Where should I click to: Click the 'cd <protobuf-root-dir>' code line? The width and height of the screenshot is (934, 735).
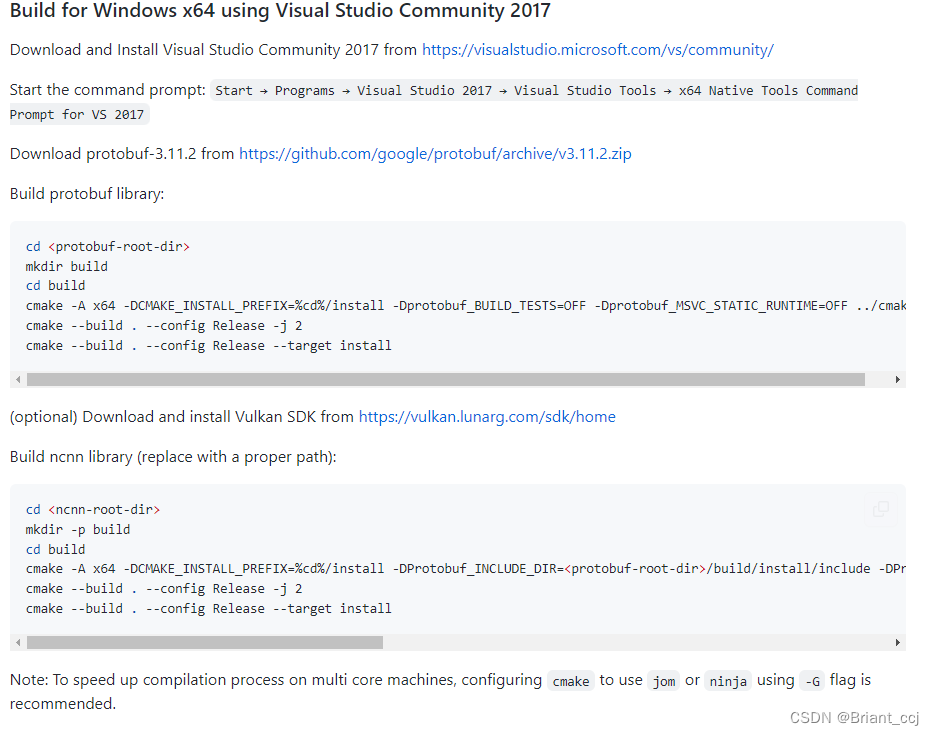pos(108,247)
